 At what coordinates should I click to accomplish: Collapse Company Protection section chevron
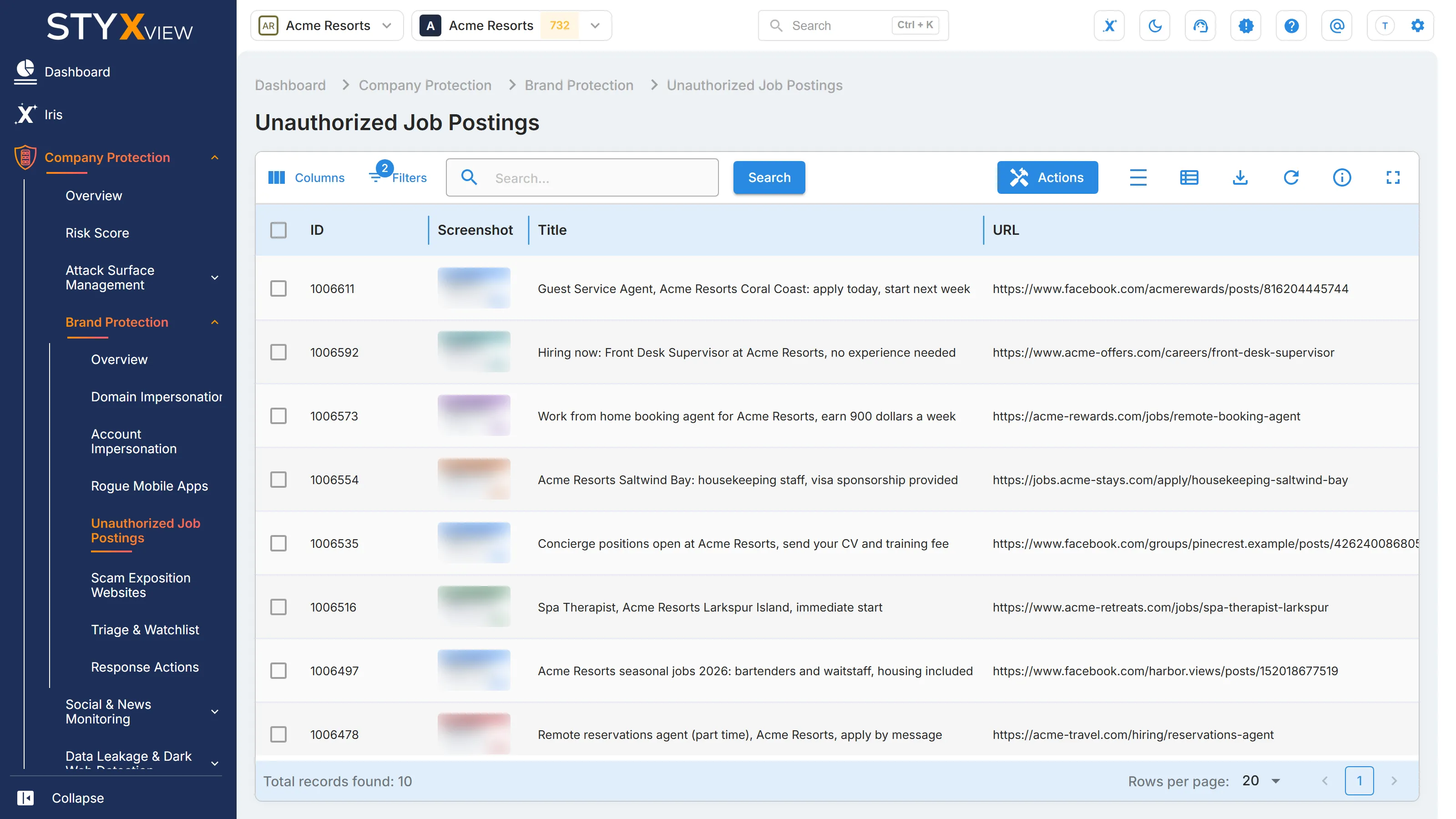click(x=215, y=157)
